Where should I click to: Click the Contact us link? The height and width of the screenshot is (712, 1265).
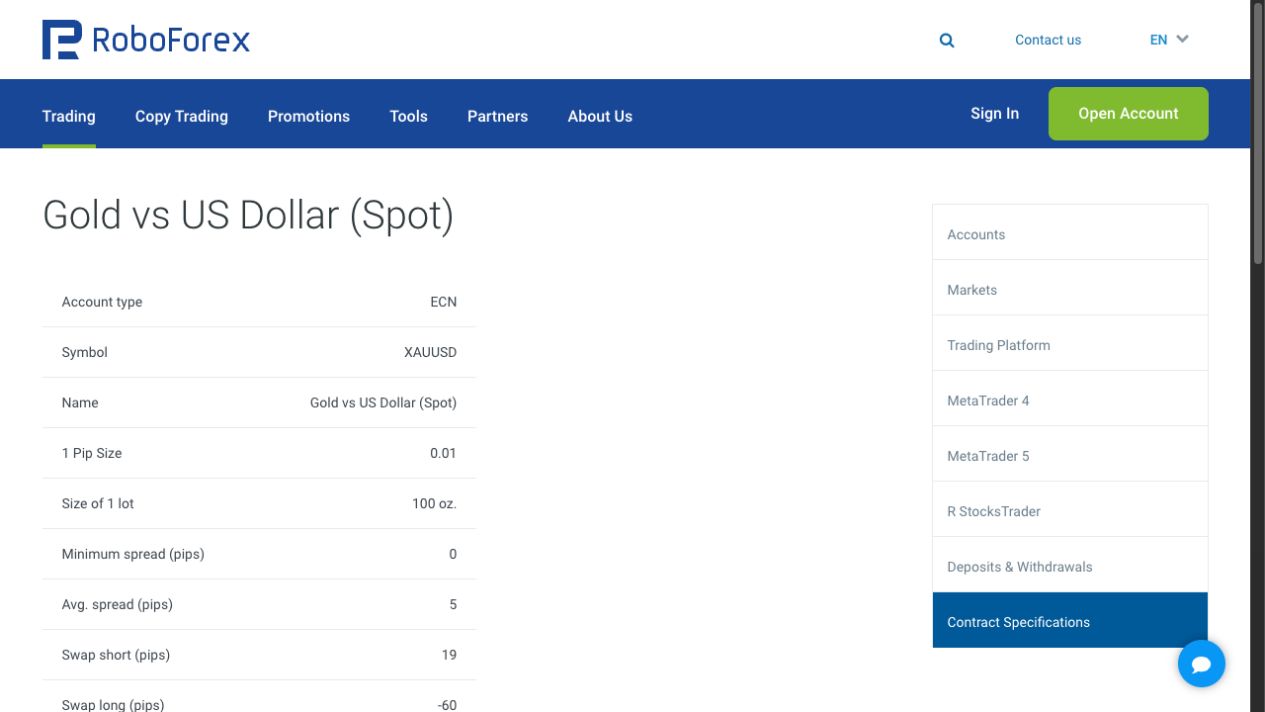1048,40
